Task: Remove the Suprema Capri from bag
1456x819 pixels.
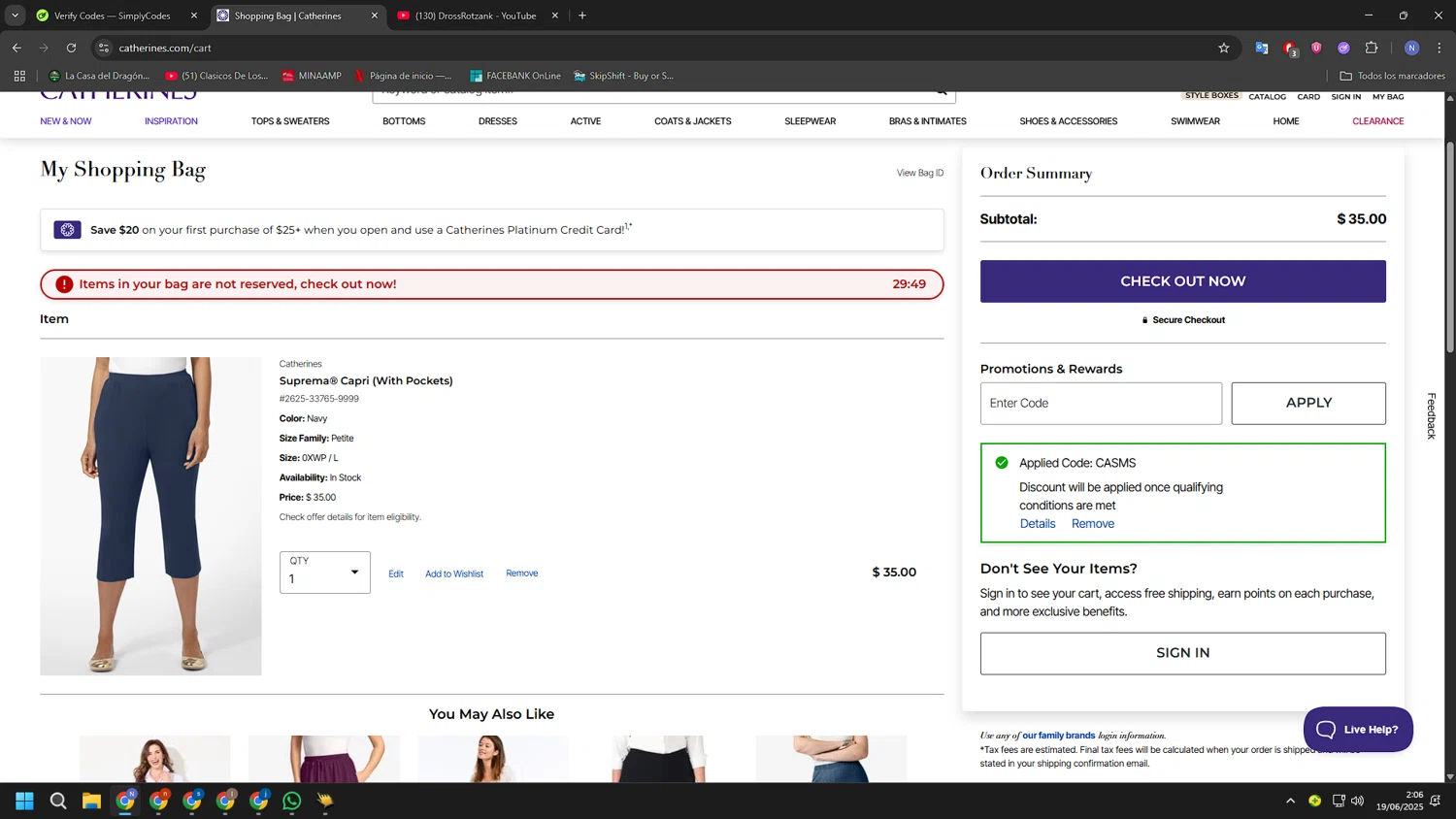Action: click(x=521, y=573)
